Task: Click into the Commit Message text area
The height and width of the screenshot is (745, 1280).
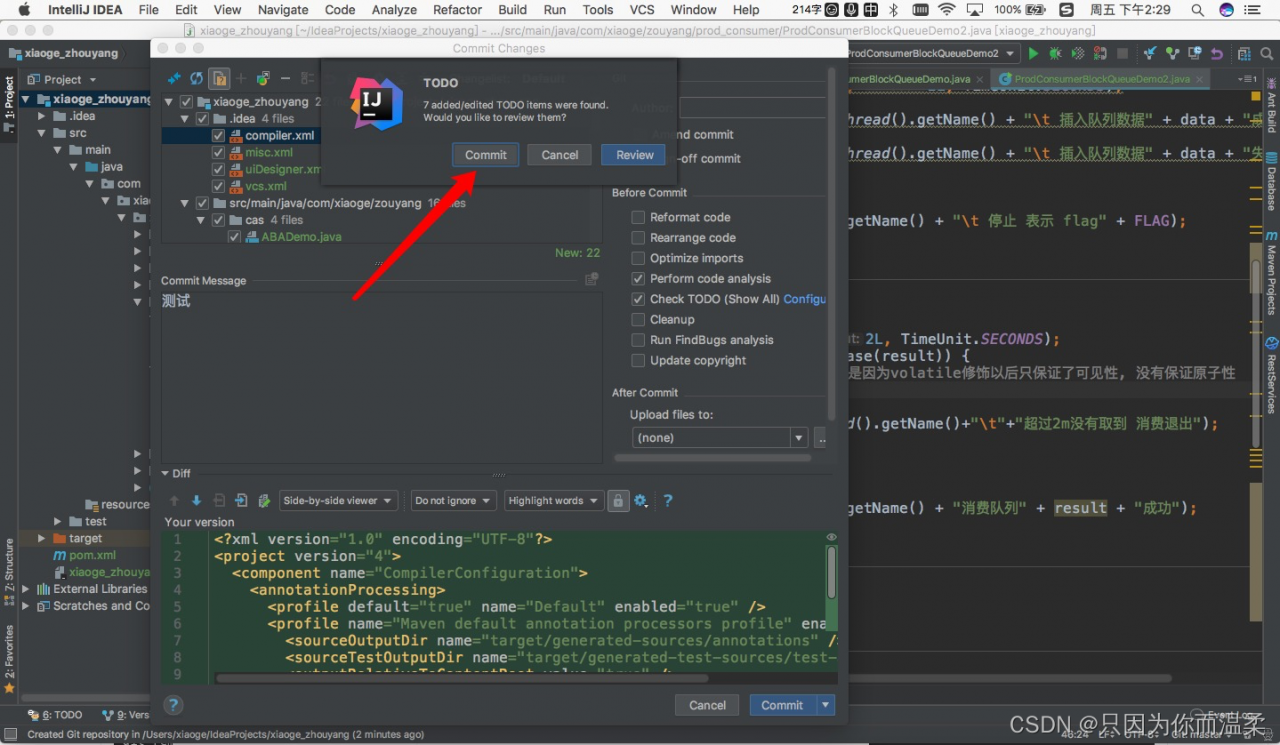Action: [381, 377]
